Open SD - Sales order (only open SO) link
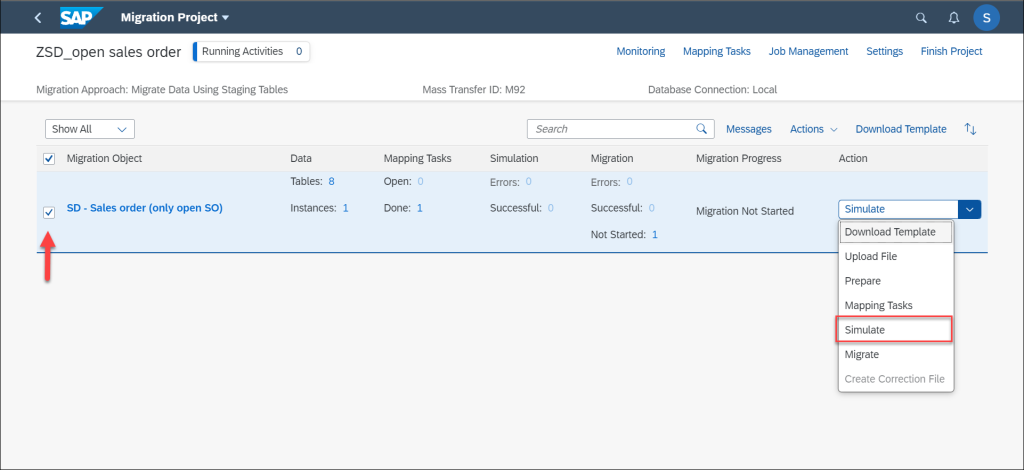 pyautogui.click(x=145, y=208)
